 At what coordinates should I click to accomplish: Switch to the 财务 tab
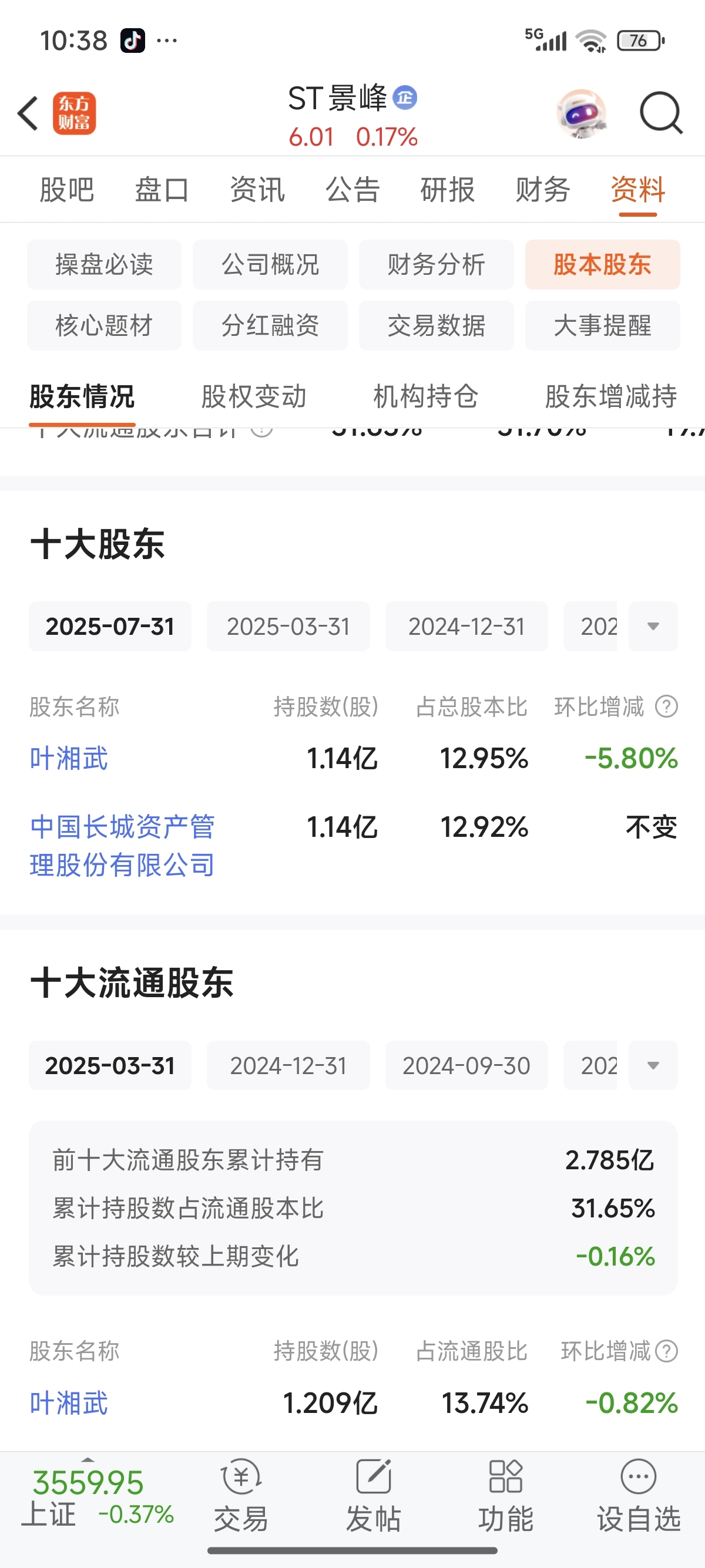543,189
